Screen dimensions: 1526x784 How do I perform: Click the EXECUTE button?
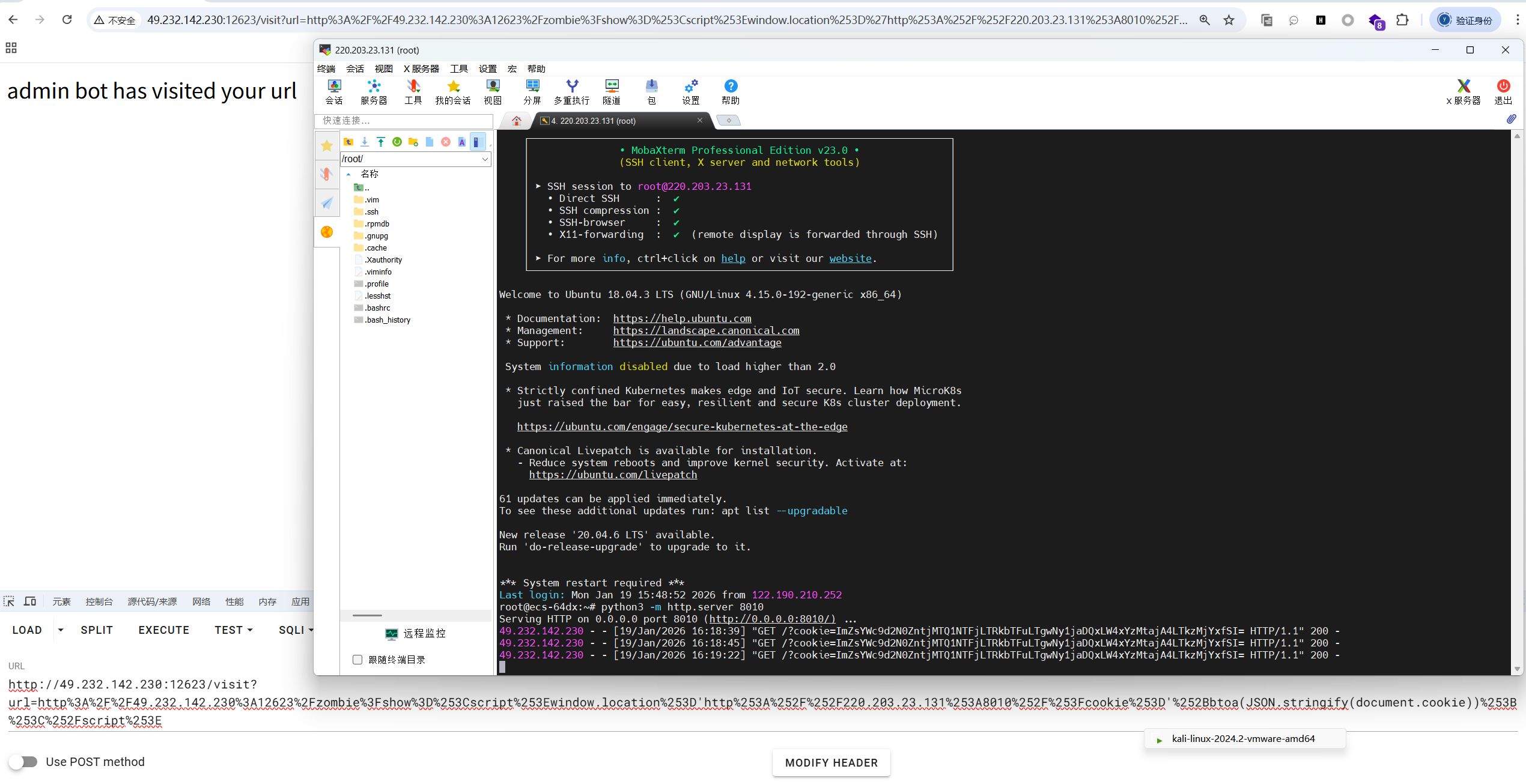tap(163, 630)
